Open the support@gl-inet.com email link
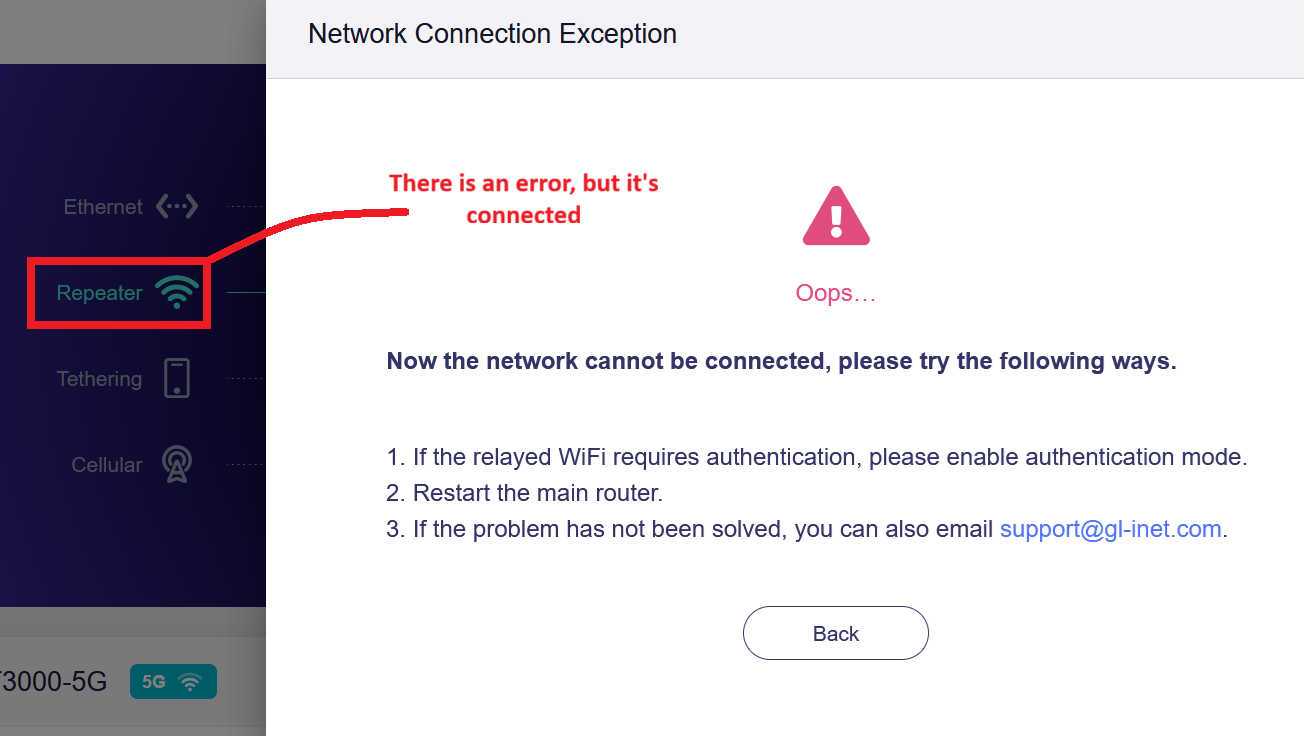 (x=1110, y=529)
